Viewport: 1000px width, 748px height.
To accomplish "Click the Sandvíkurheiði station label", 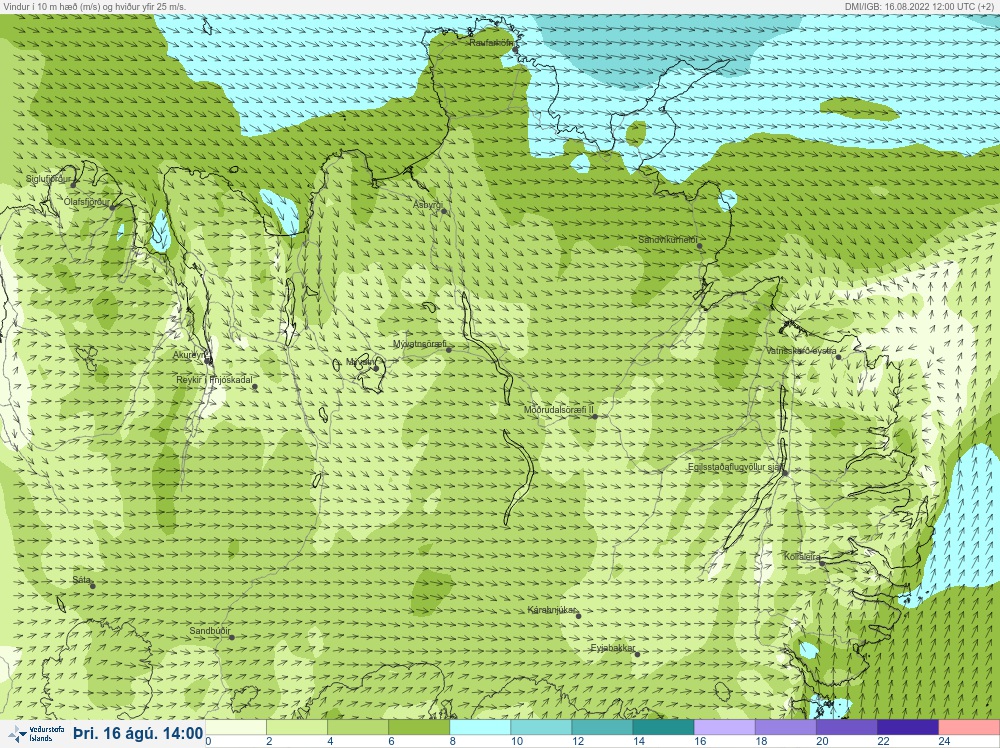I will click(668, 240).
